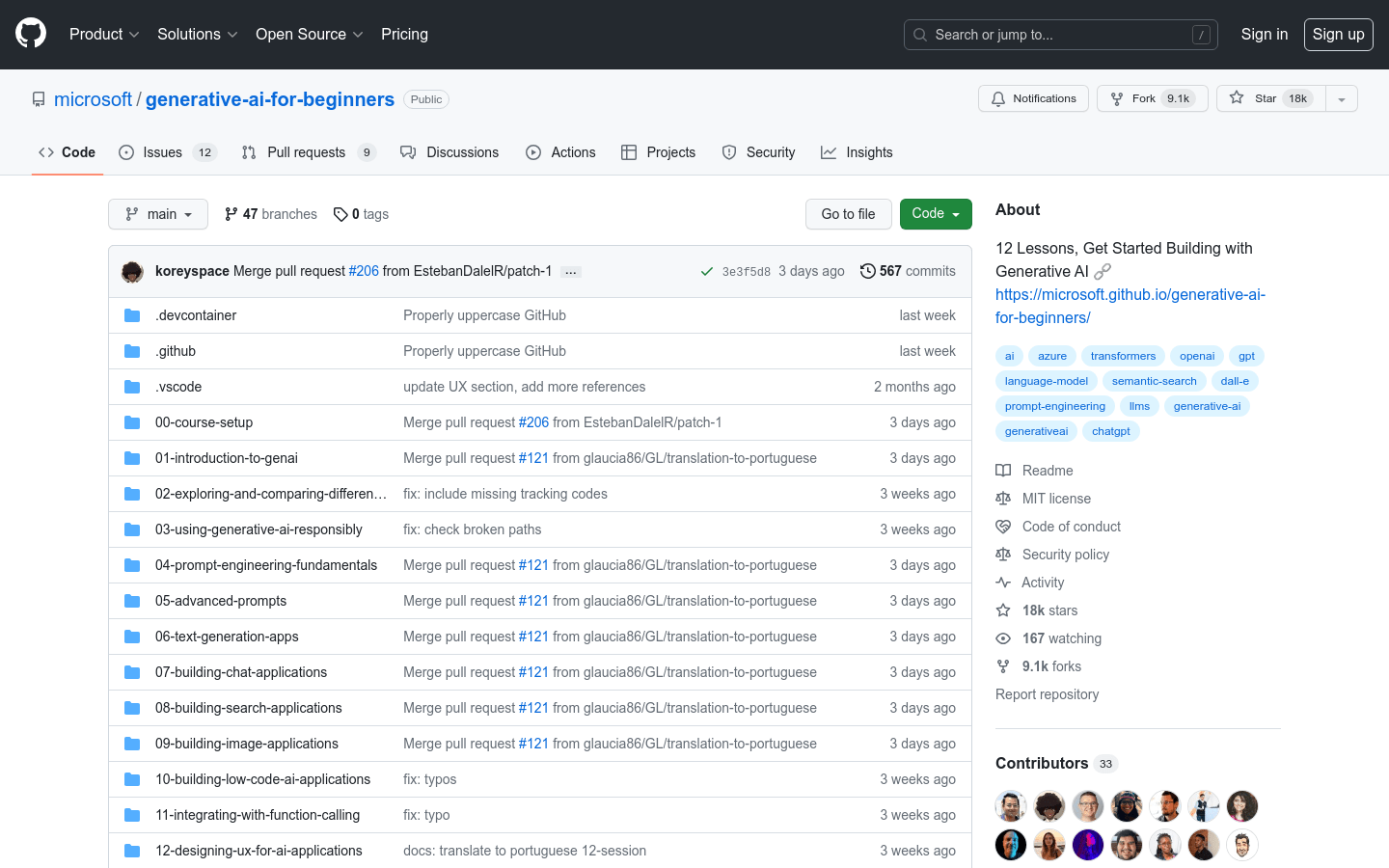Image resolution: width=1389 pixels, height=868 pixels.
Task: Open the .devcontainer folder icon
Action: [132, 315]
